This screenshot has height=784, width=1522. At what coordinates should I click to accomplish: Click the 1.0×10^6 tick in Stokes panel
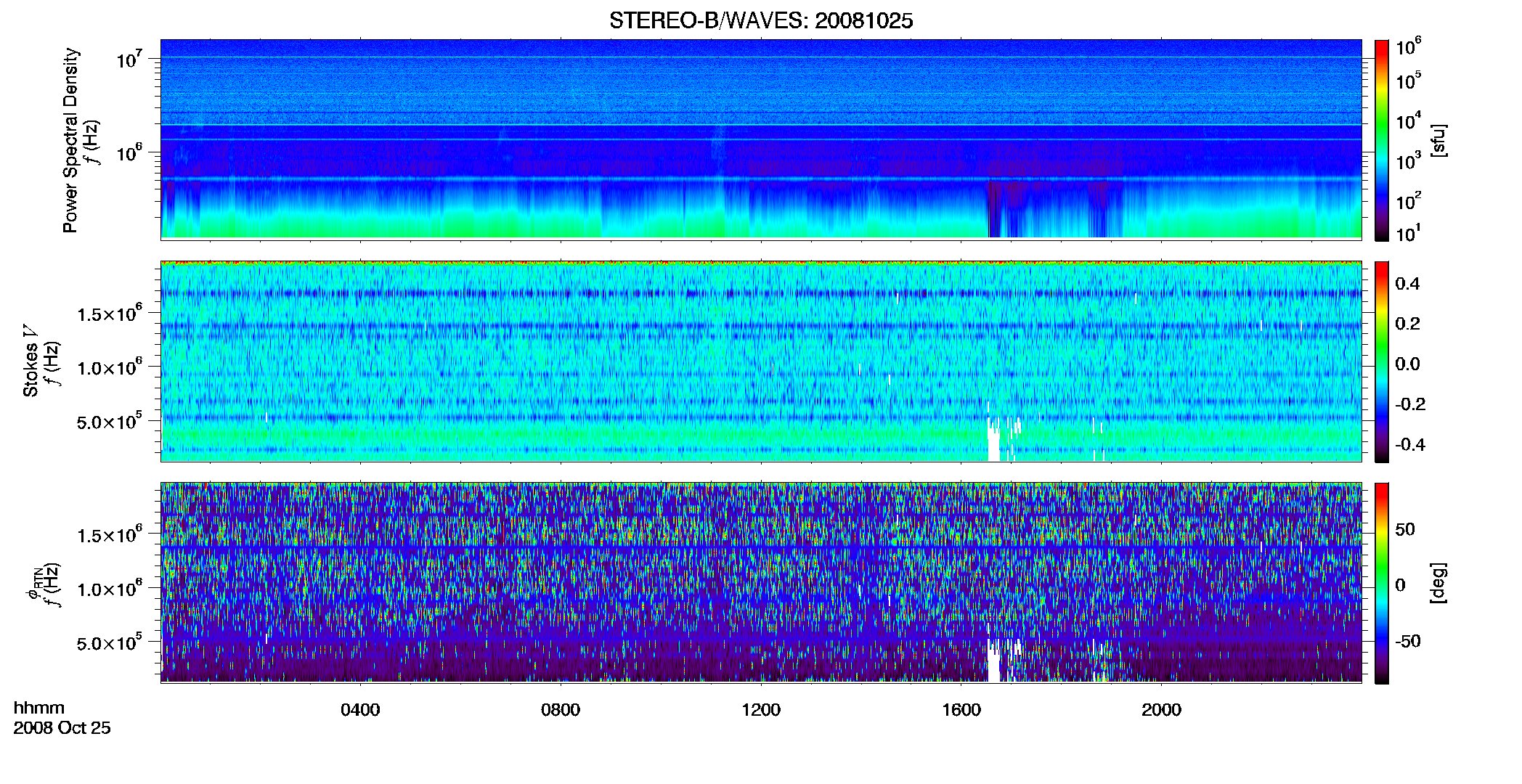tap(109, 367)
